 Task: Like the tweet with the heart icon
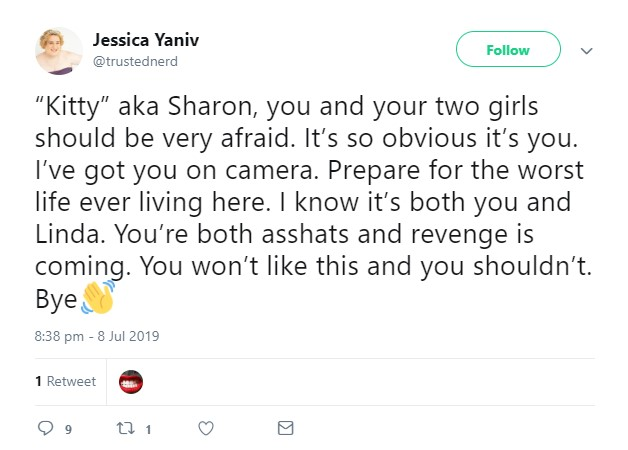206,428
